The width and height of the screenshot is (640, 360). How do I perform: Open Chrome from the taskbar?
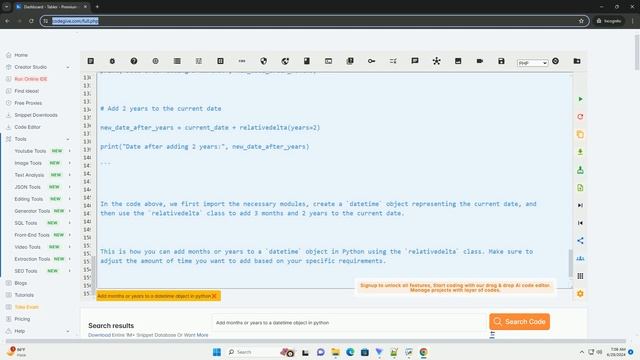[x=423, y=352]
